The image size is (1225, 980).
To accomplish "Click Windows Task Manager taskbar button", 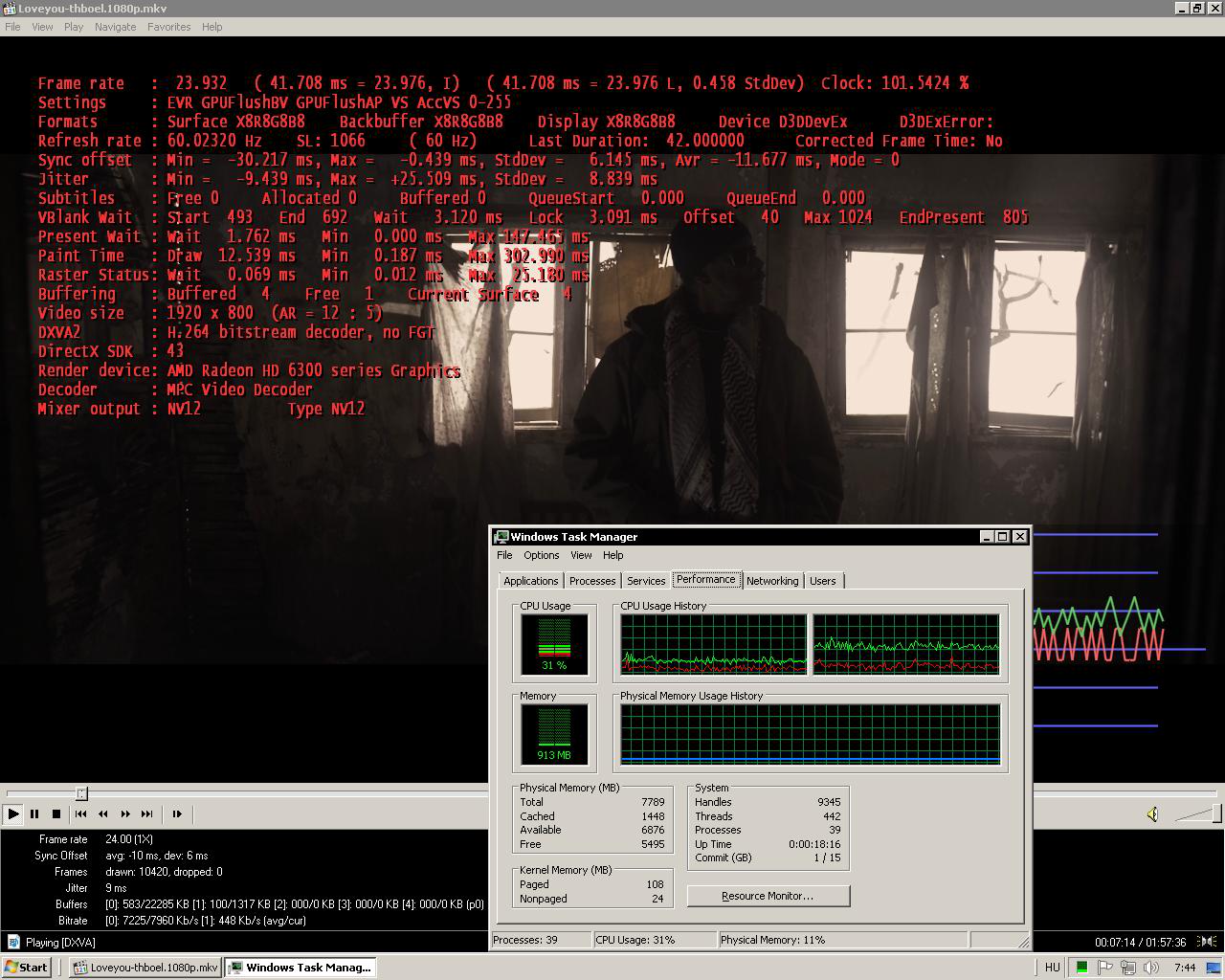I will coord(299,967).
